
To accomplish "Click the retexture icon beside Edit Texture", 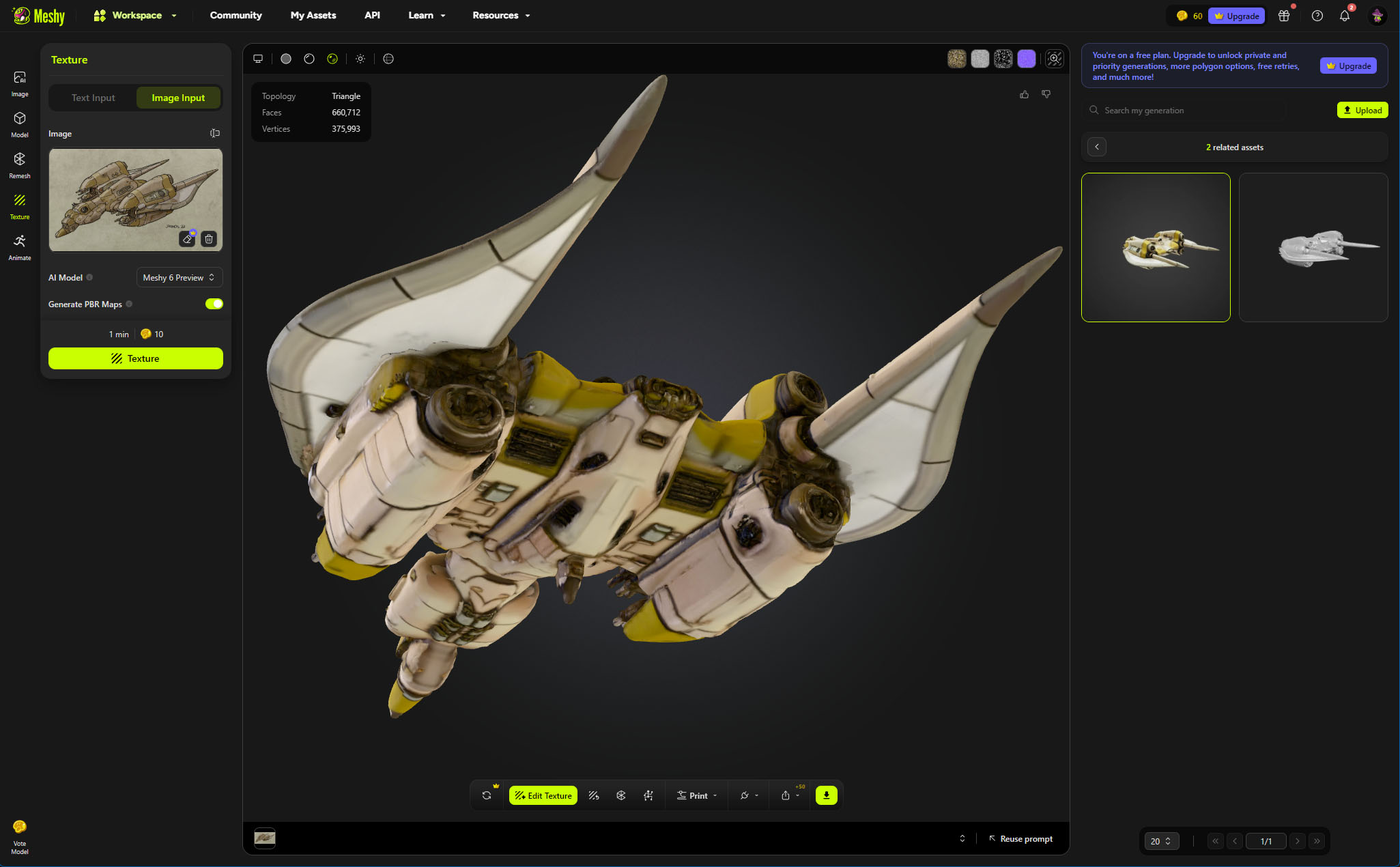I will [x=594, y=795].
